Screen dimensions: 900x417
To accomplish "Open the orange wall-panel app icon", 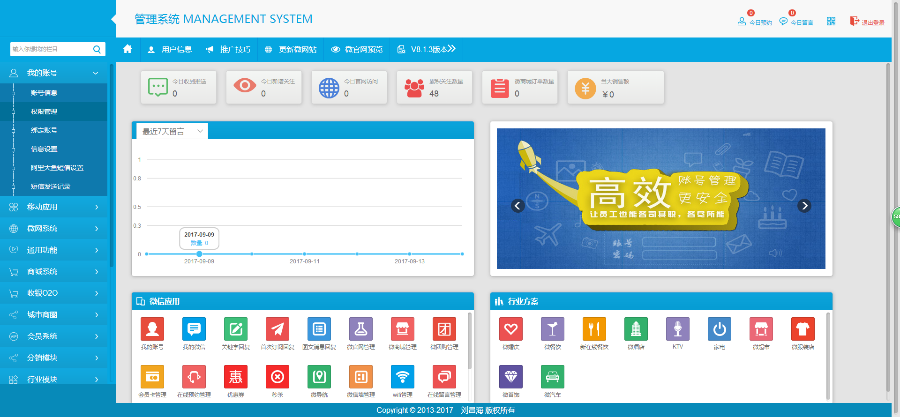I will [361, 377].
